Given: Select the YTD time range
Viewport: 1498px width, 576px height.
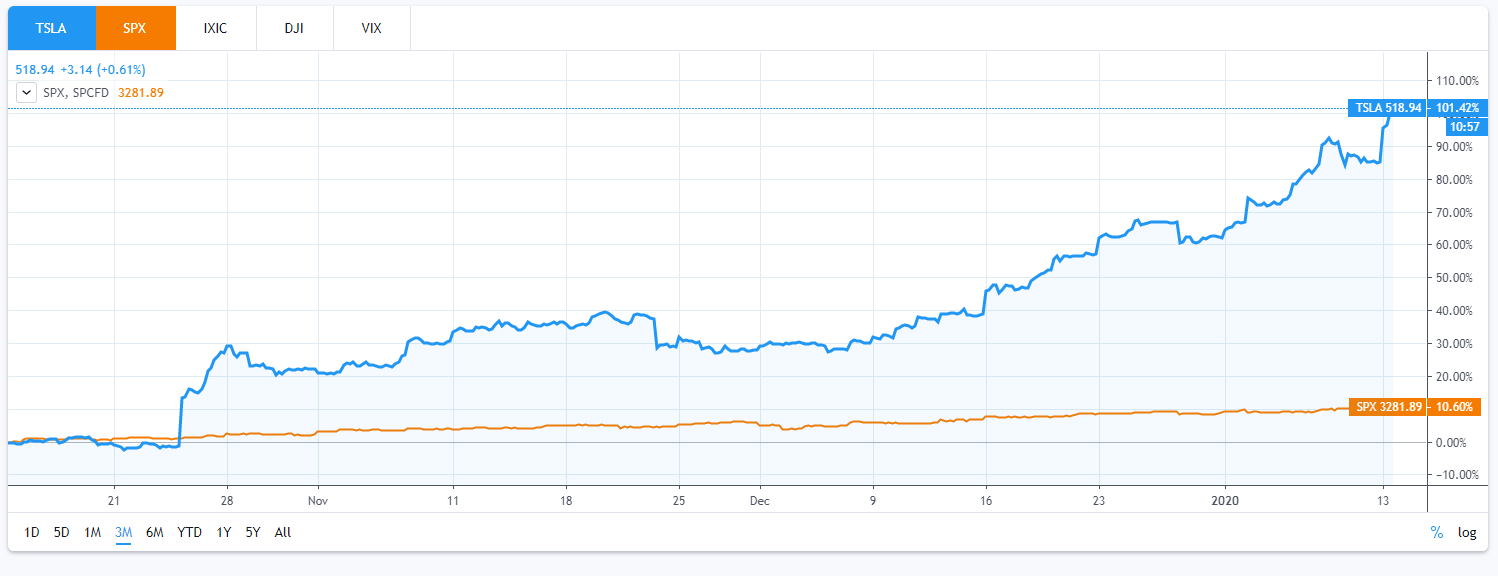Looking at the screenshot, I should point(190,532).
